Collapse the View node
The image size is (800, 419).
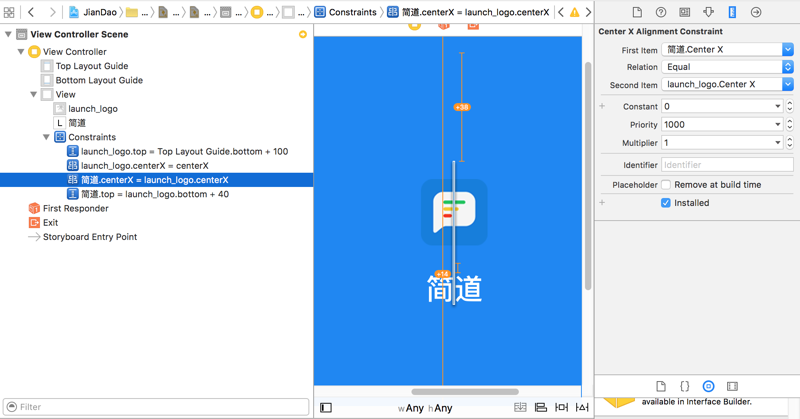tap(34, 94)
